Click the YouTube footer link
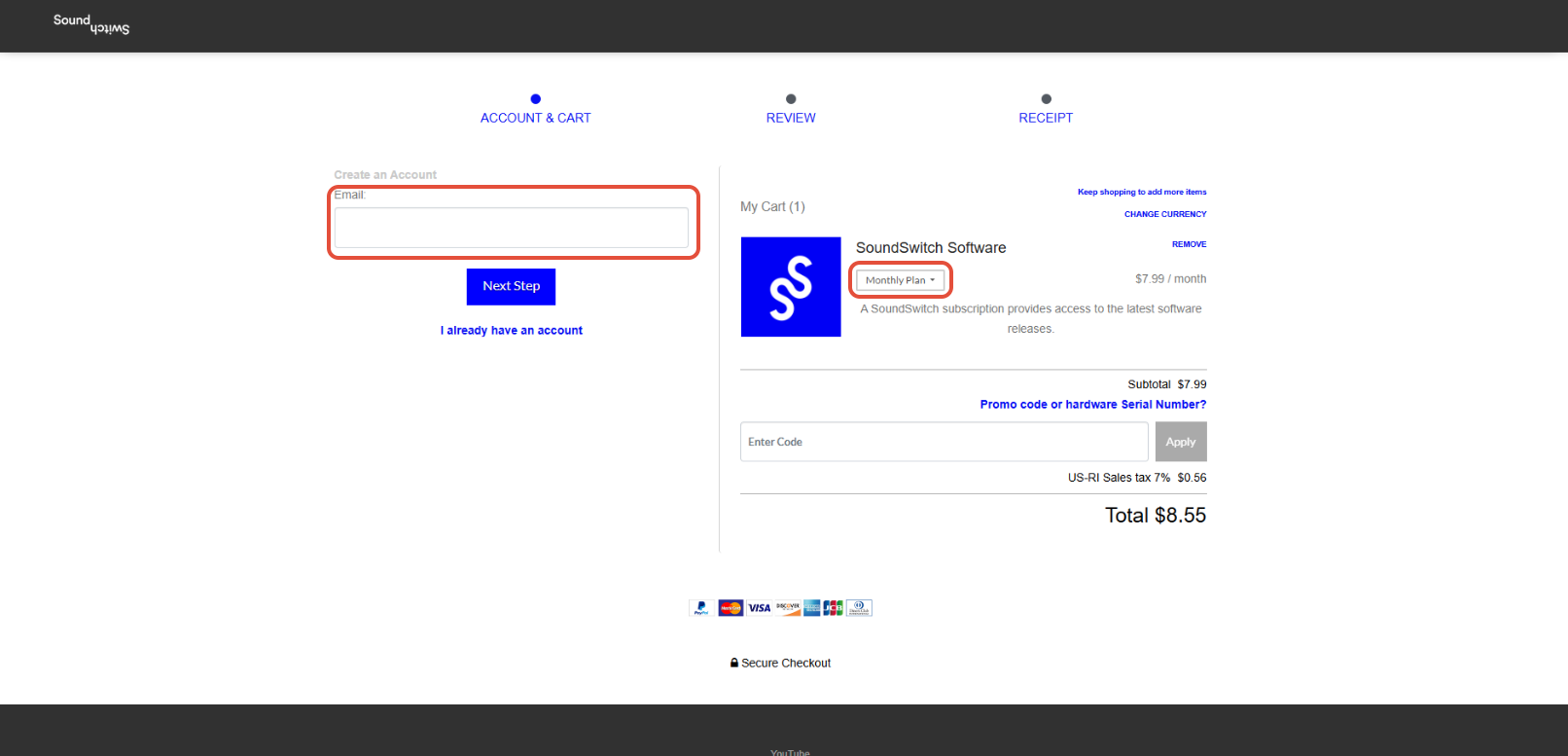Image resolution: width=1568 pixels, height=756 pixels. pos(790,751)
